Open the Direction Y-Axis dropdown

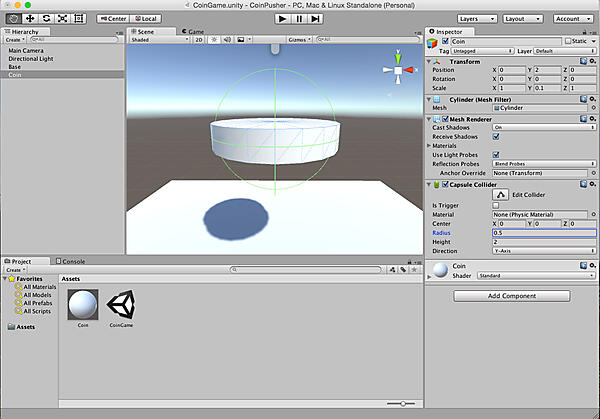pos(543,251)
